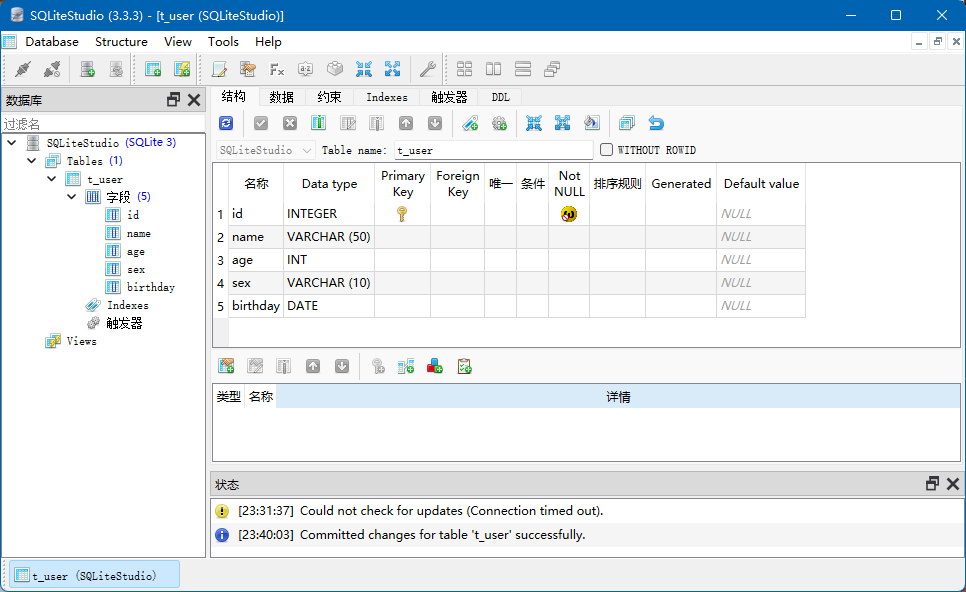Screen dimensions: 966x592
Task: Switch to the Indexes tab
Action: [x=386, y=97]
